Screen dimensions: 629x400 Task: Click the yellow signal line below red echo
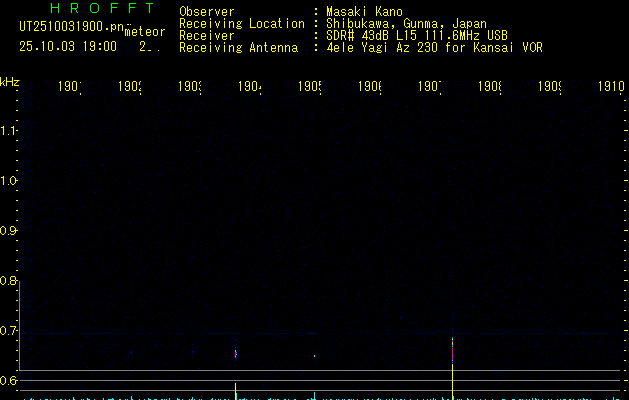453,375
